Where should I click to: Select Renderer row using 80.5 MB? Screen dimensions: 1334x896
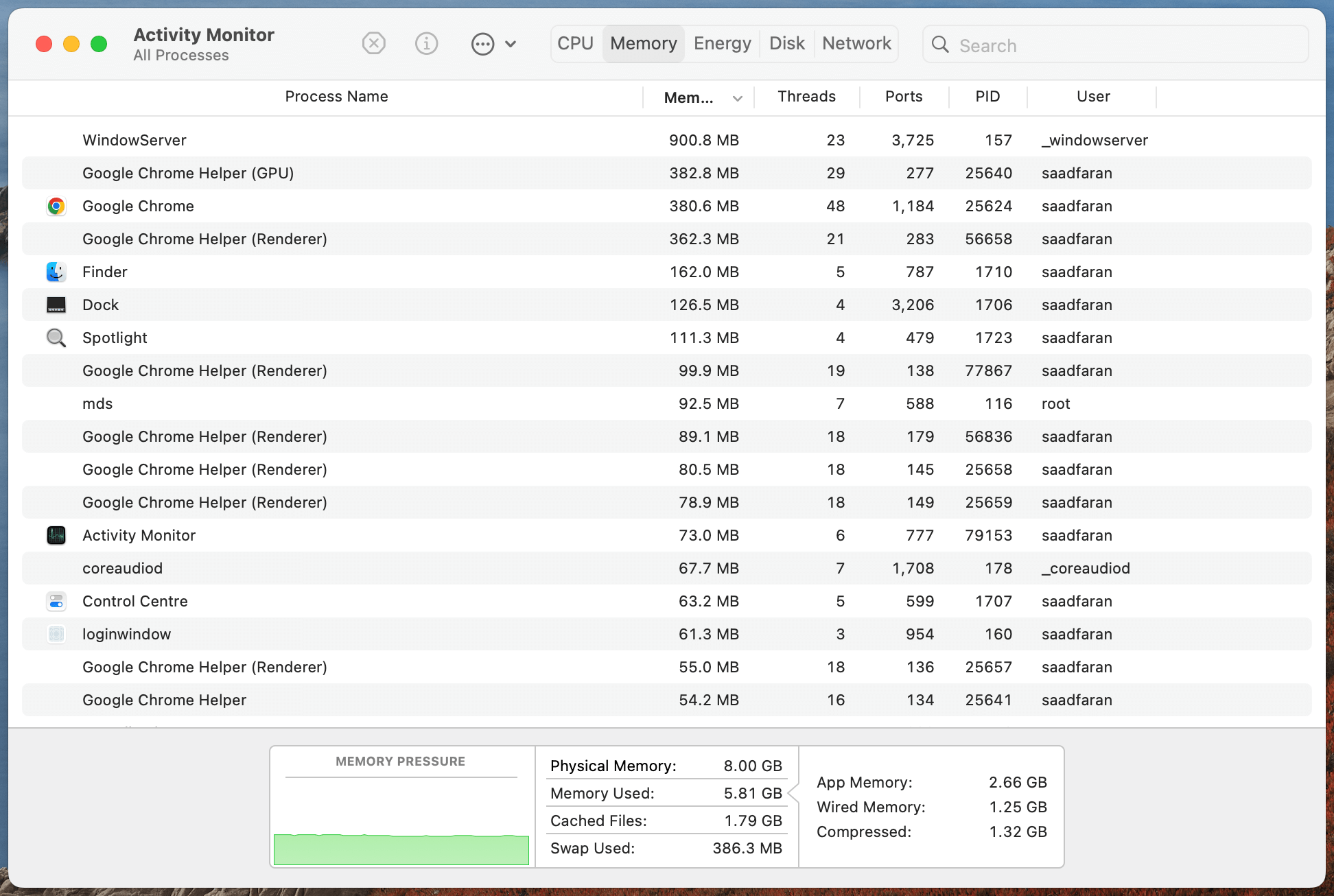(x=667, y=469)
